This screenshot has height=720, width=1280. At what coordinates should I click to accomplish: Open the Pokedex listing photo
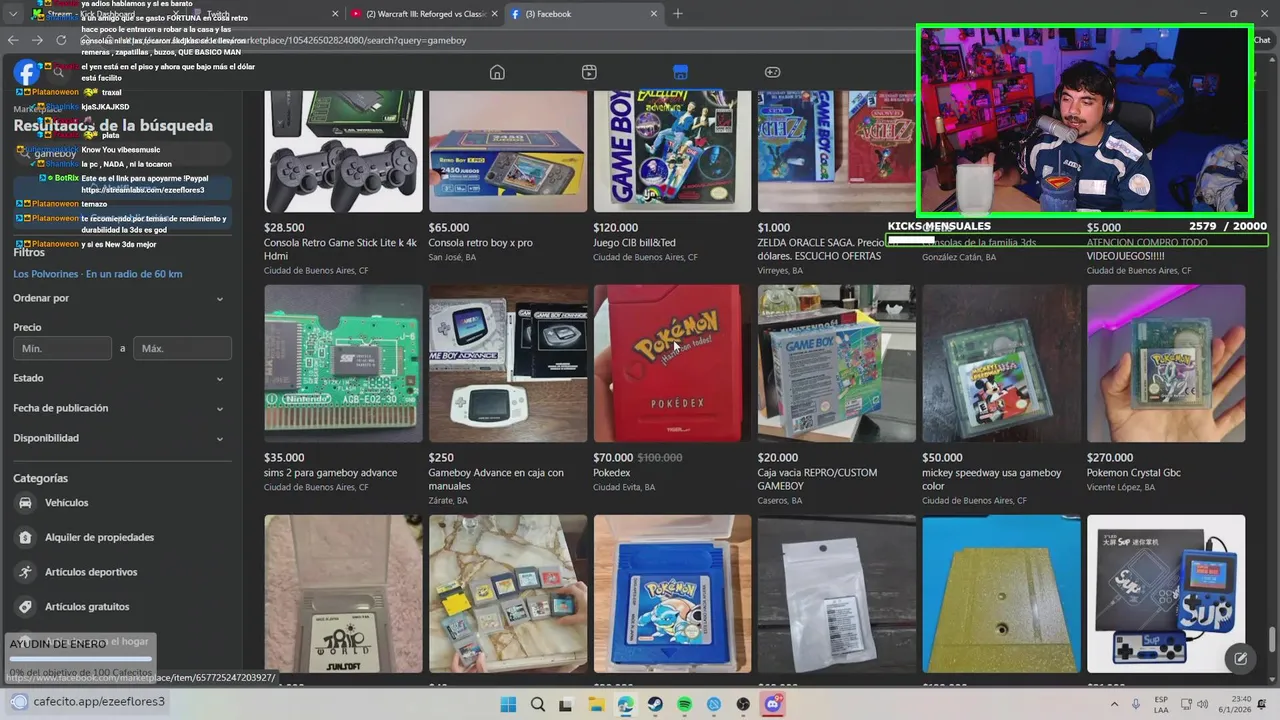tap(672, 363)
